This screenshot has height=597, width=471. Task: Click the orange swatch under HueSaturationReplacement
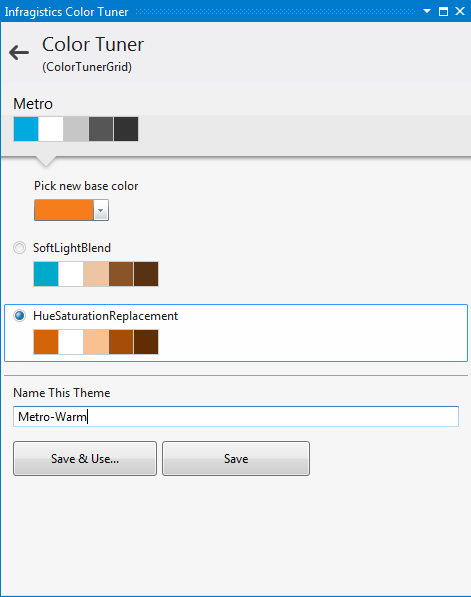(x=46, y=342)
